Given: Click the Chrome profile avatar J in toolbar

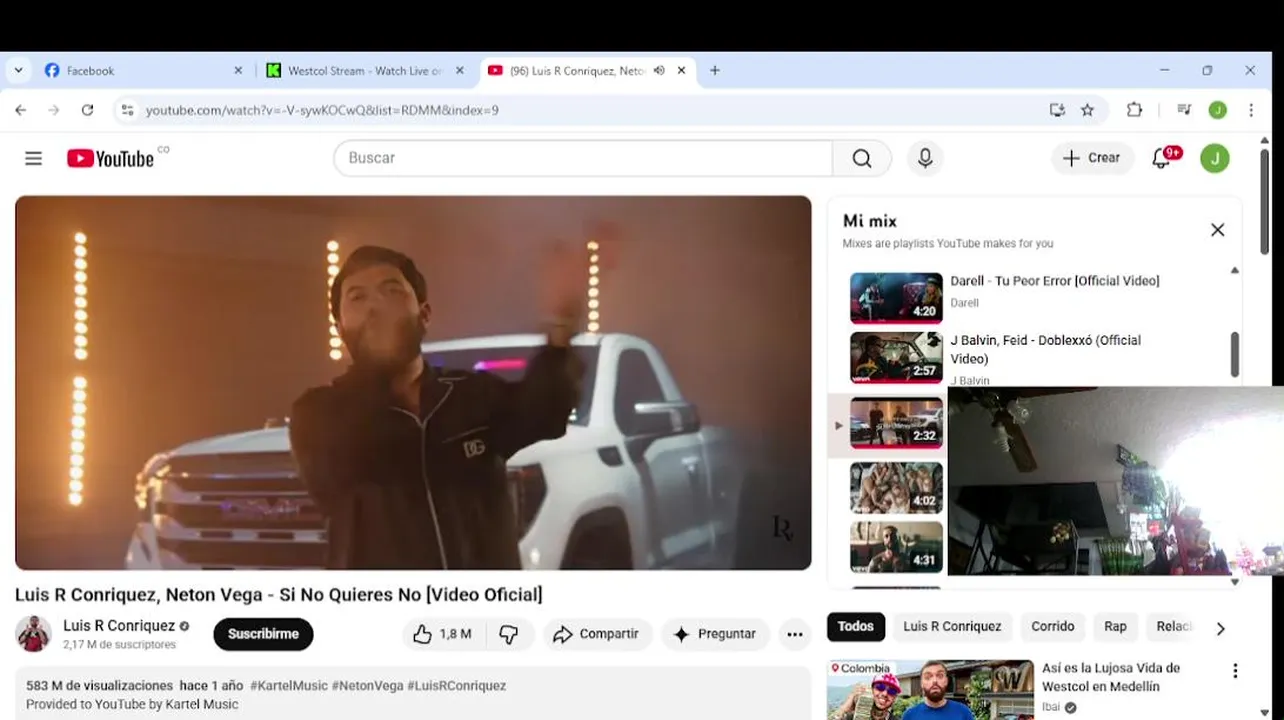Looking at the screenshot, I should coord(1217,110).
